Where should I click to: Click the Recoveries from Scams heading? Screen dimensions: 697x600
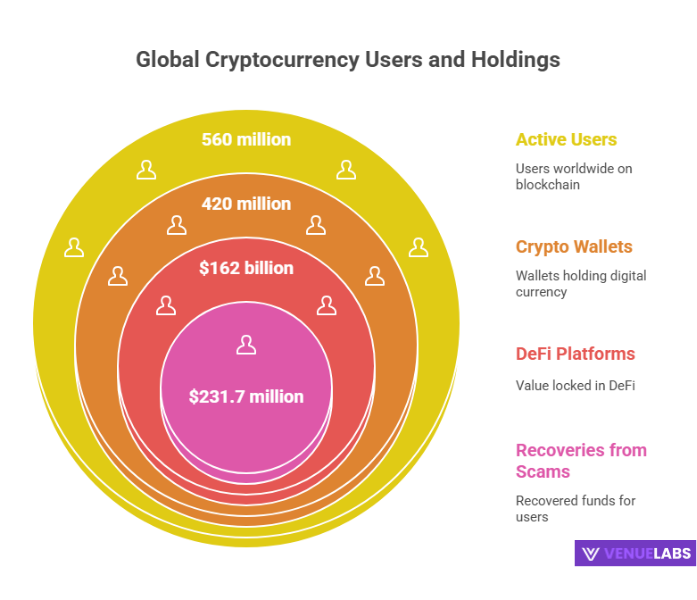click(580, 460)
